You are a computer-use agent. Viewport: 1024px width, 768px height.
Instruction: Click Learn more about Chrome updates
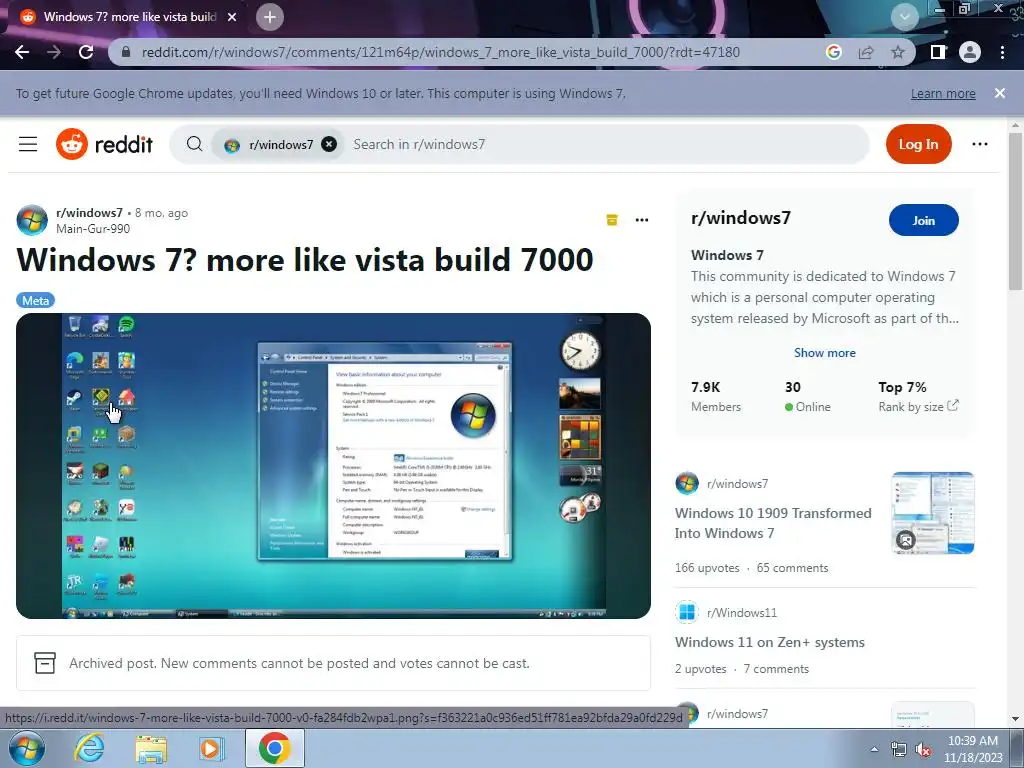pyautogui.click(x=943, y=93)
